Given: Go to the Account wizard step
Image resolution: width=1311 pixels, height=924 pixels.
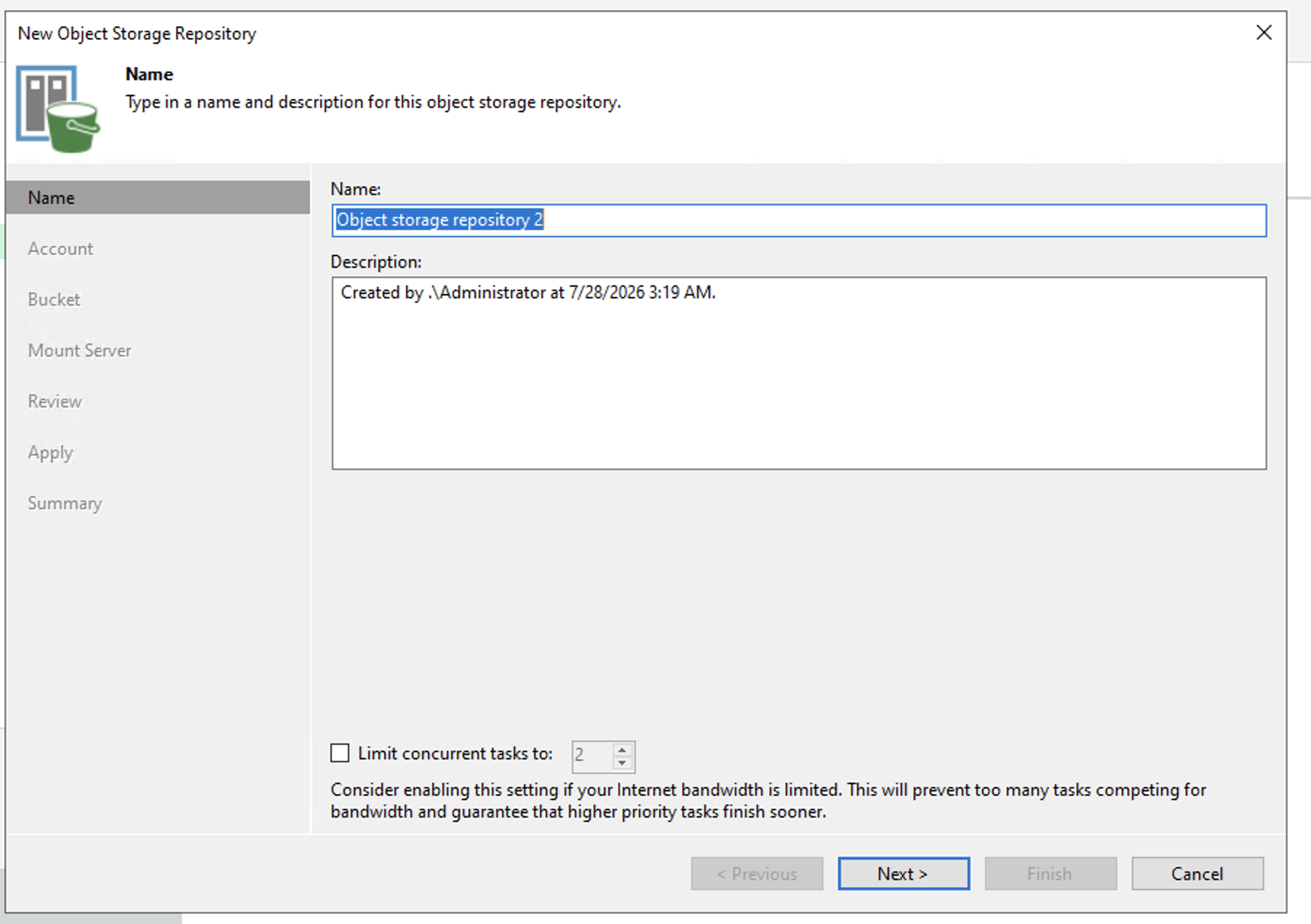Looking at the screenshot, I should point(60,249).
